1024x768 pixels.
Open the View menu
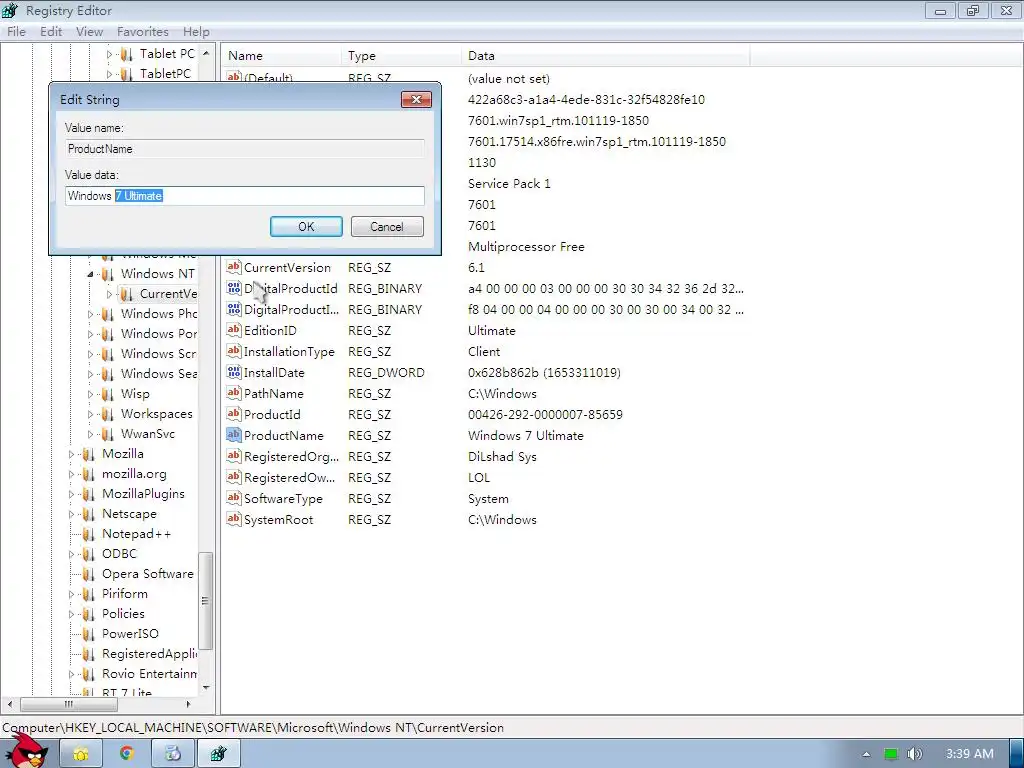click(89, 31)
